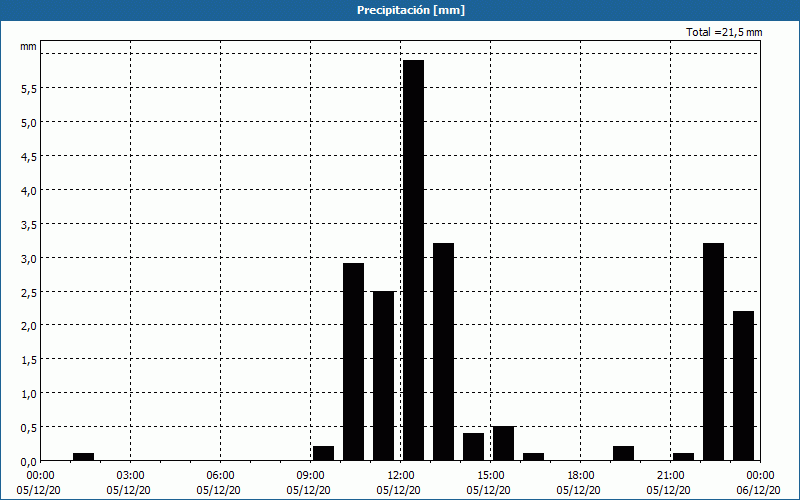800x500 pixels.
Task: Select the small bar at 19:00–20:00
Action: coord(623,454)
